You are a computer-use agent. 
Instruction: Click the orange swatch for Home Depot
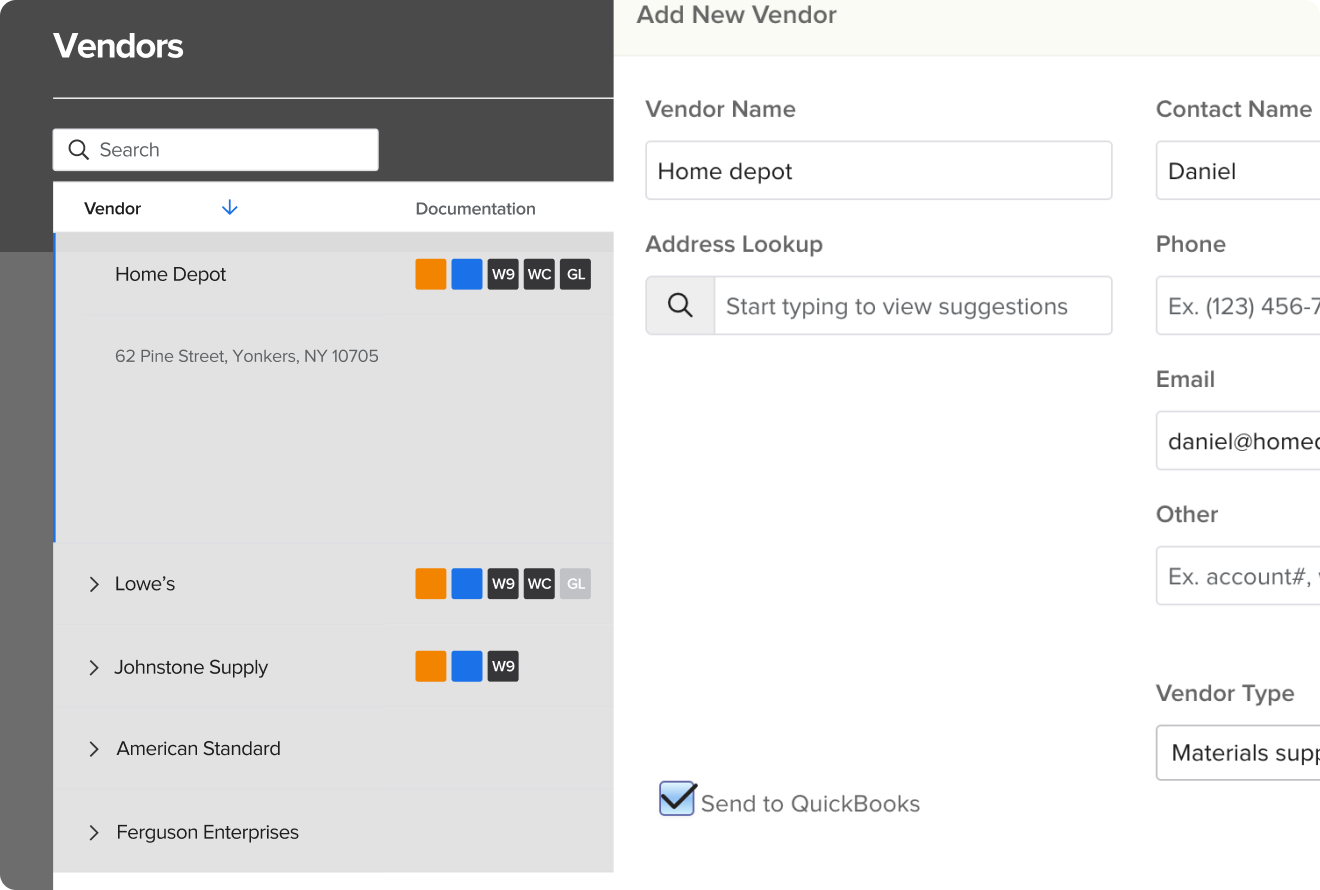click(x=431, y=274)
